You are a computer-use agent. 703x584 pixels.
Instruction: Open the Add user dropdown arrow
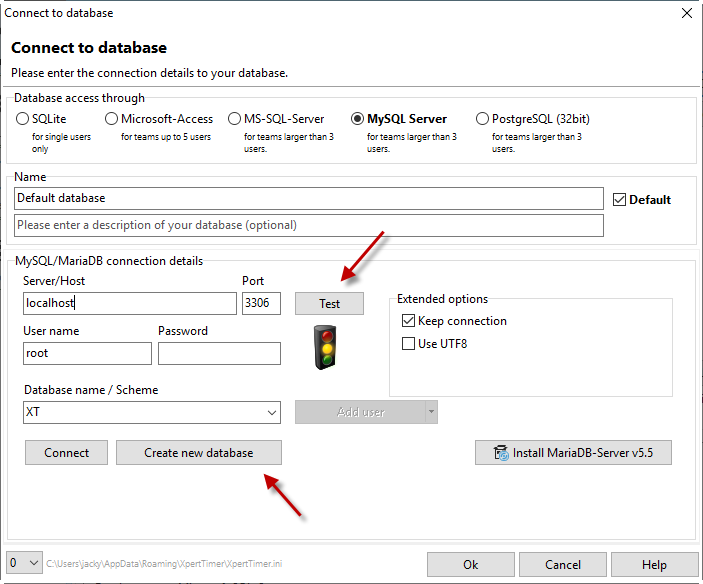[x=431, y=412]
